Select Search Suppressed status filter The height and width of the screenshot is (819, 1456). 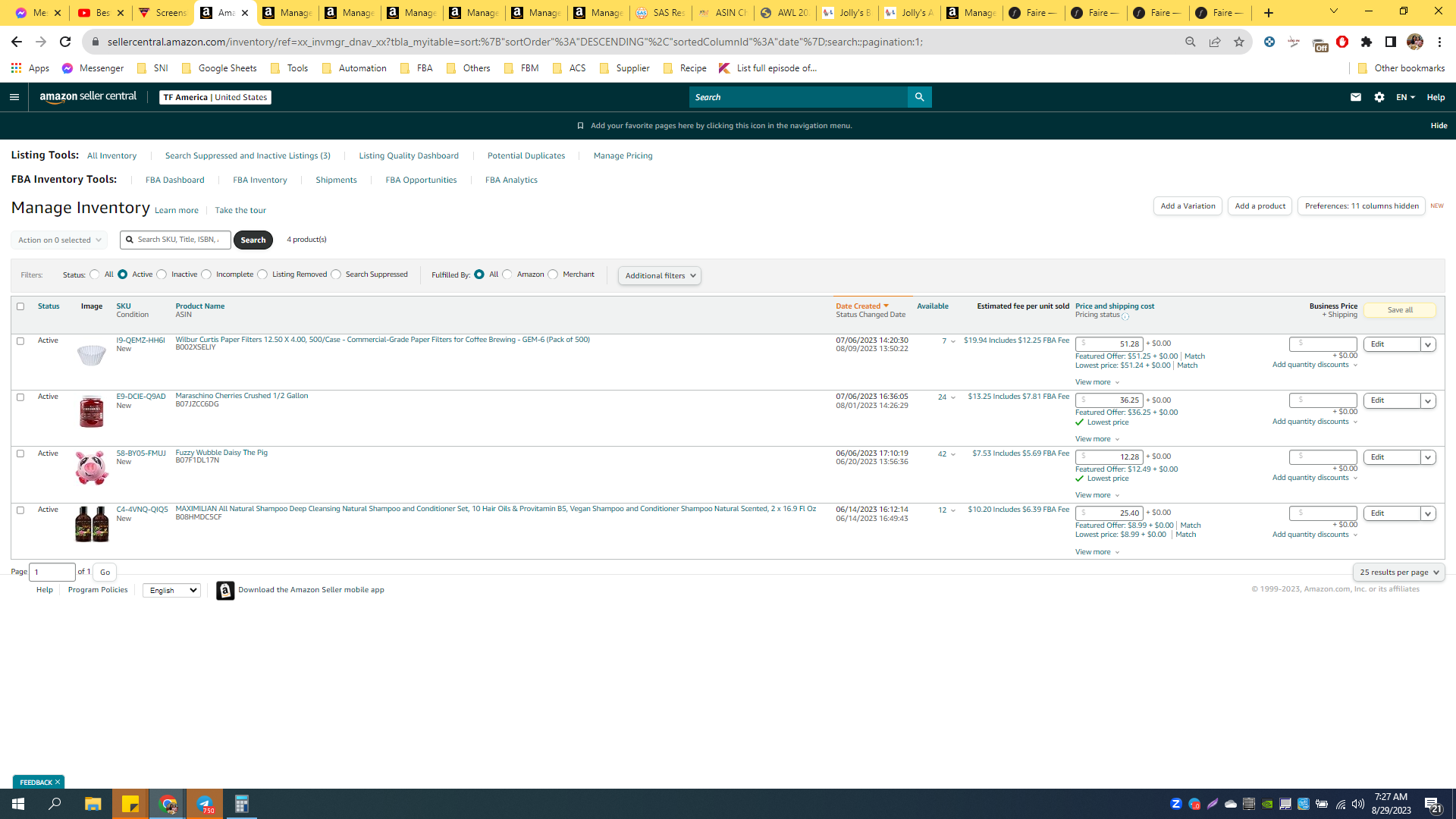336,275
